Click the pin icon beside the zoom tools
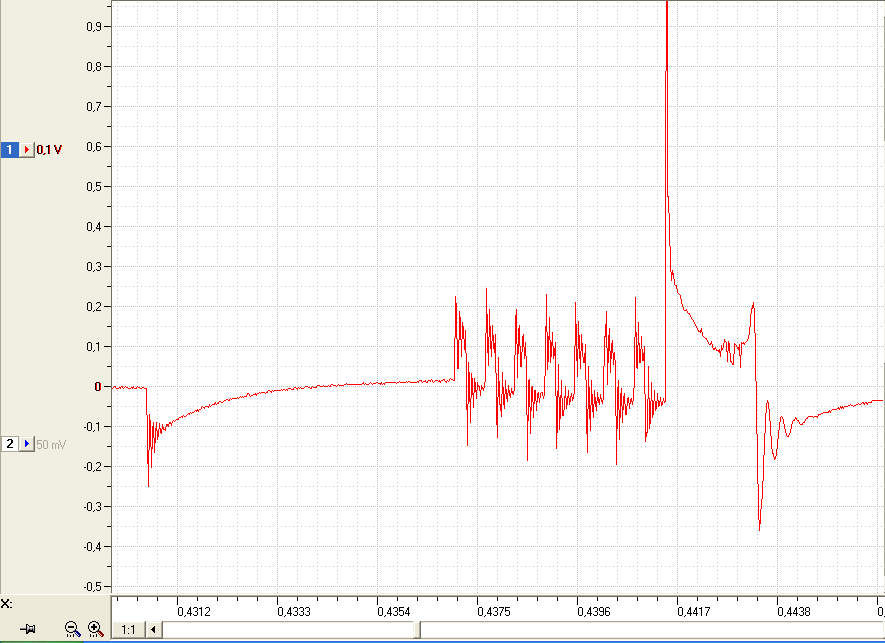Screen dimensions: 885x643 28,629
